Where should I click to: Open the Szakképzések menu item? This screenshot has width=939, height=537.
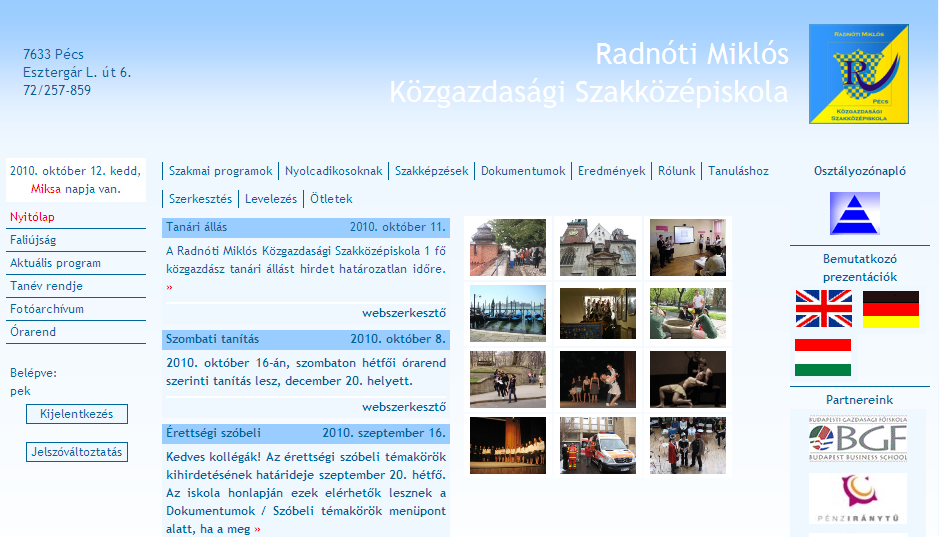pos(431,171)
